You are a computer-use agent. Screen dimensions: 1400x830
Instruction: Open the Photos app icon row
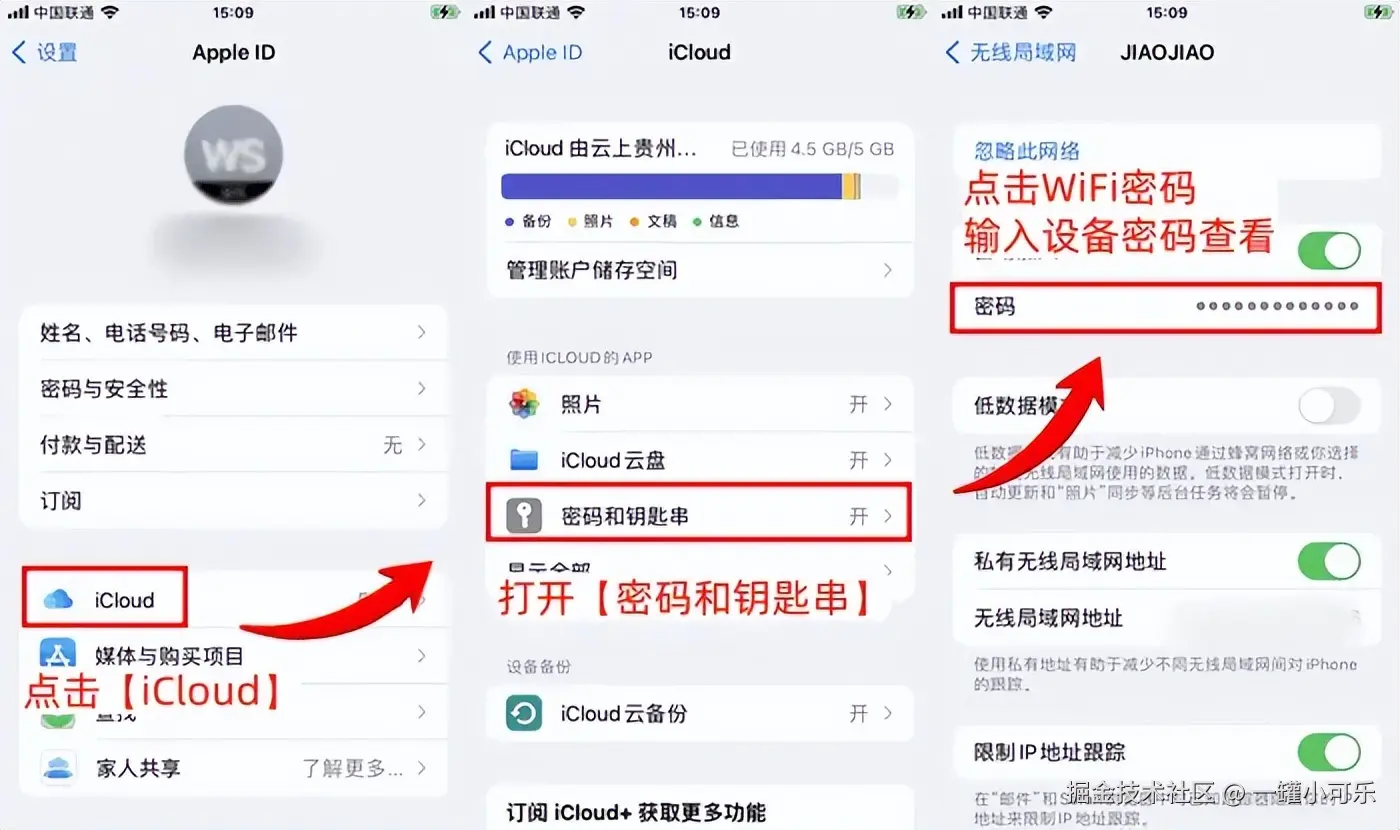click(699, 404)
